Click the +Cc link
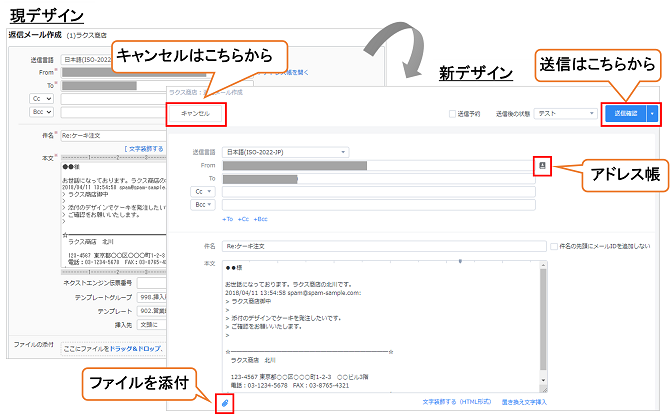 [243, 219]
